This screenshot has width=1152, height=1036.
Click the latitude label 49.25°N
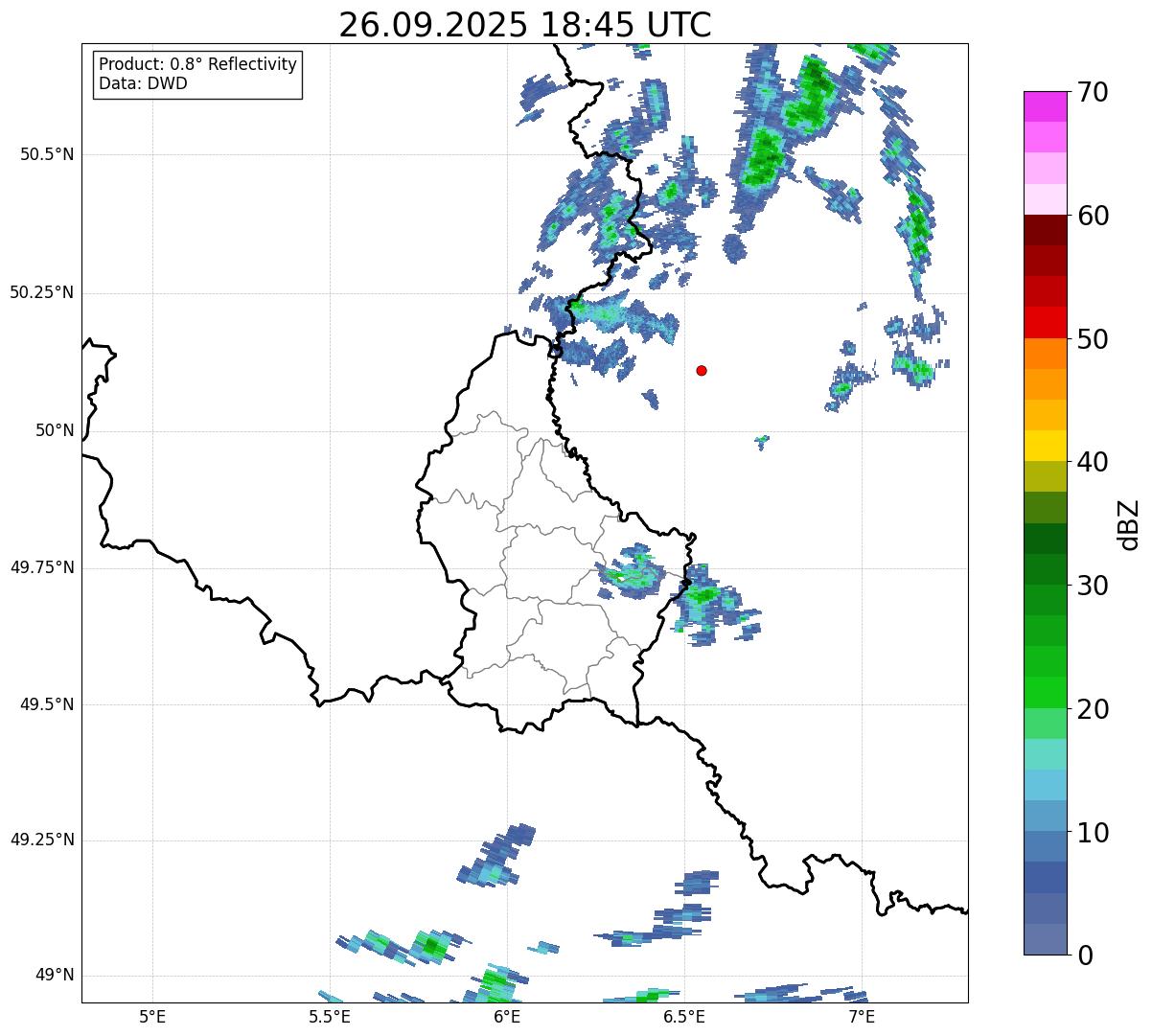(41, 840)
